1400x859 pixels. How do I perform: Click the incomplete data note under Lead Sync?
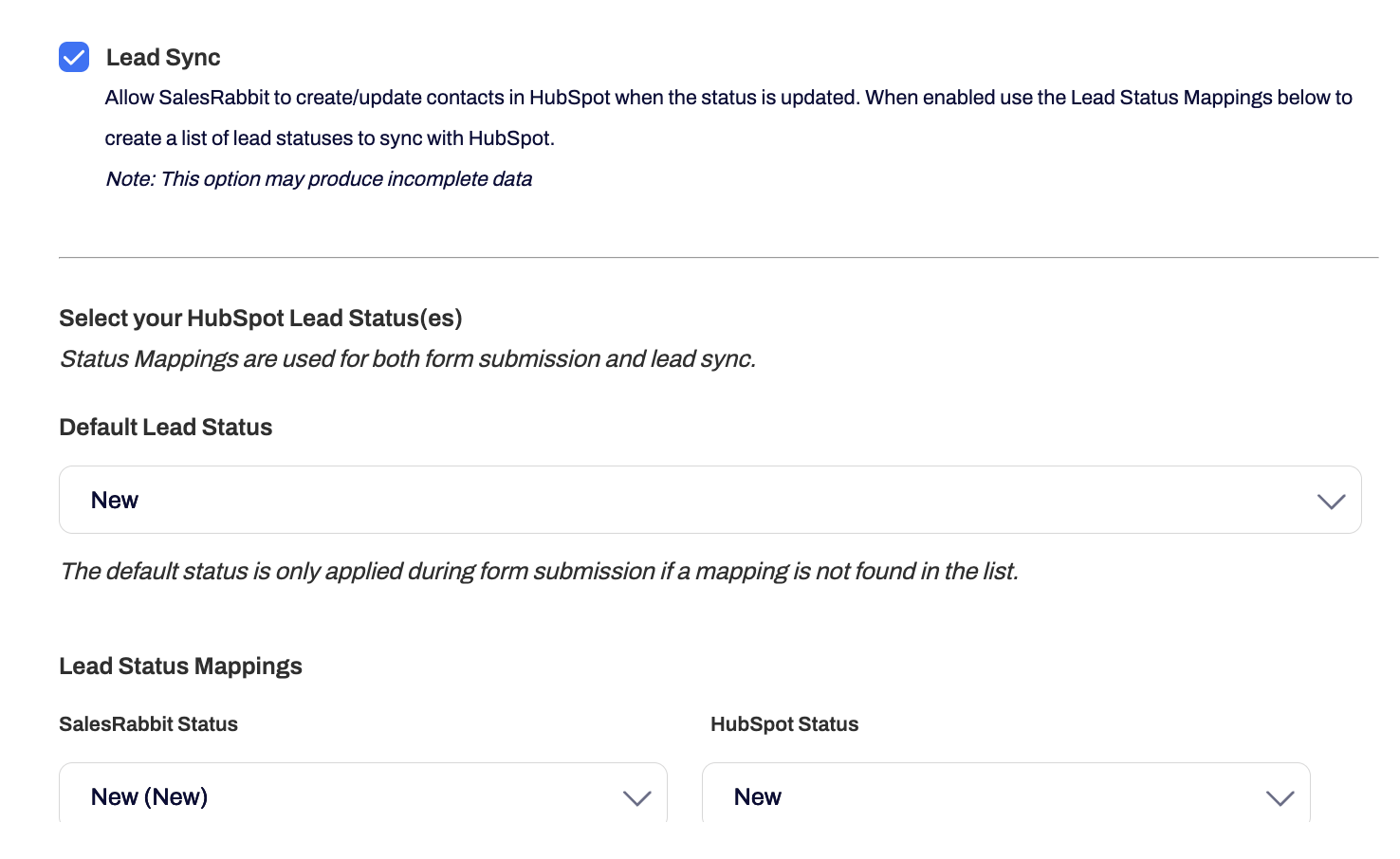[319, 179]
